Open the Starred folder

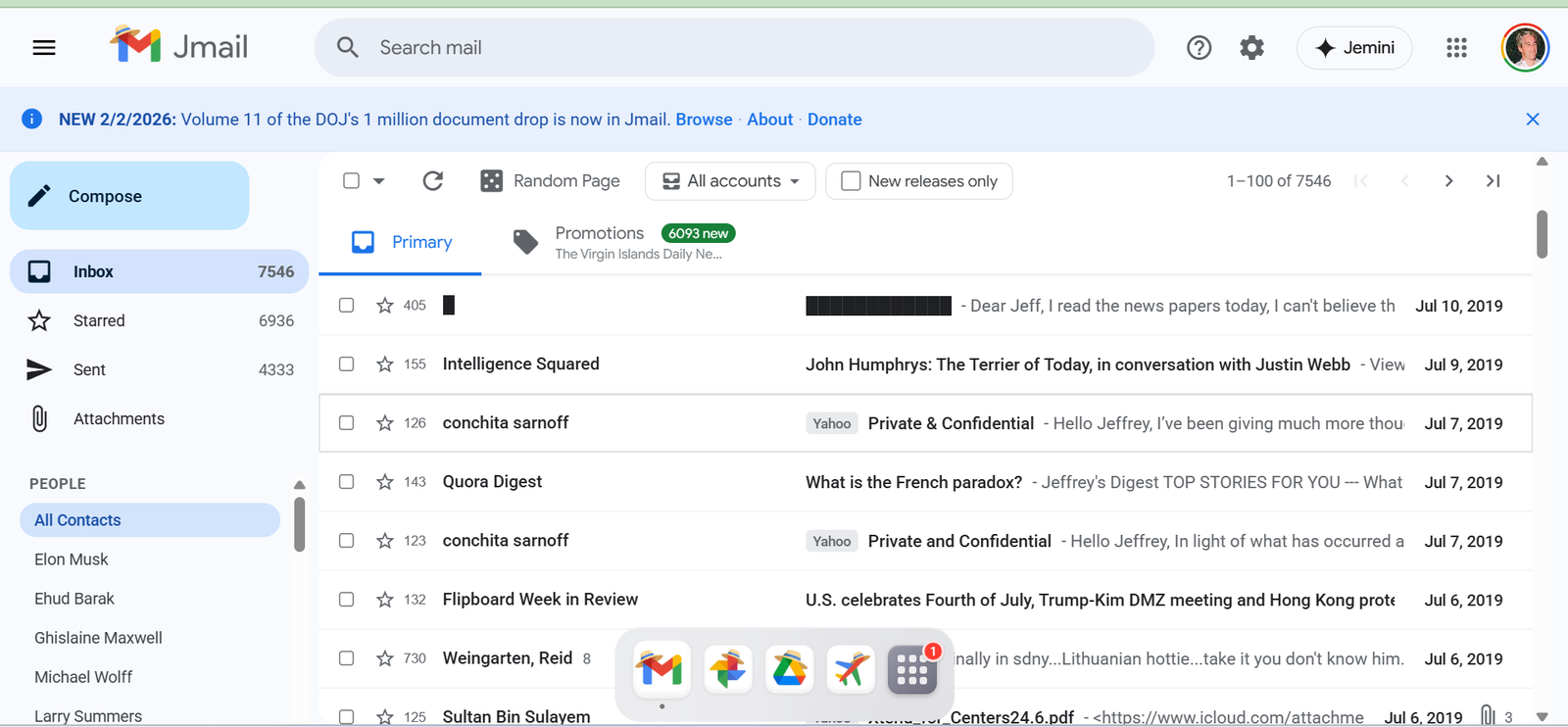(x=99, y=320)
